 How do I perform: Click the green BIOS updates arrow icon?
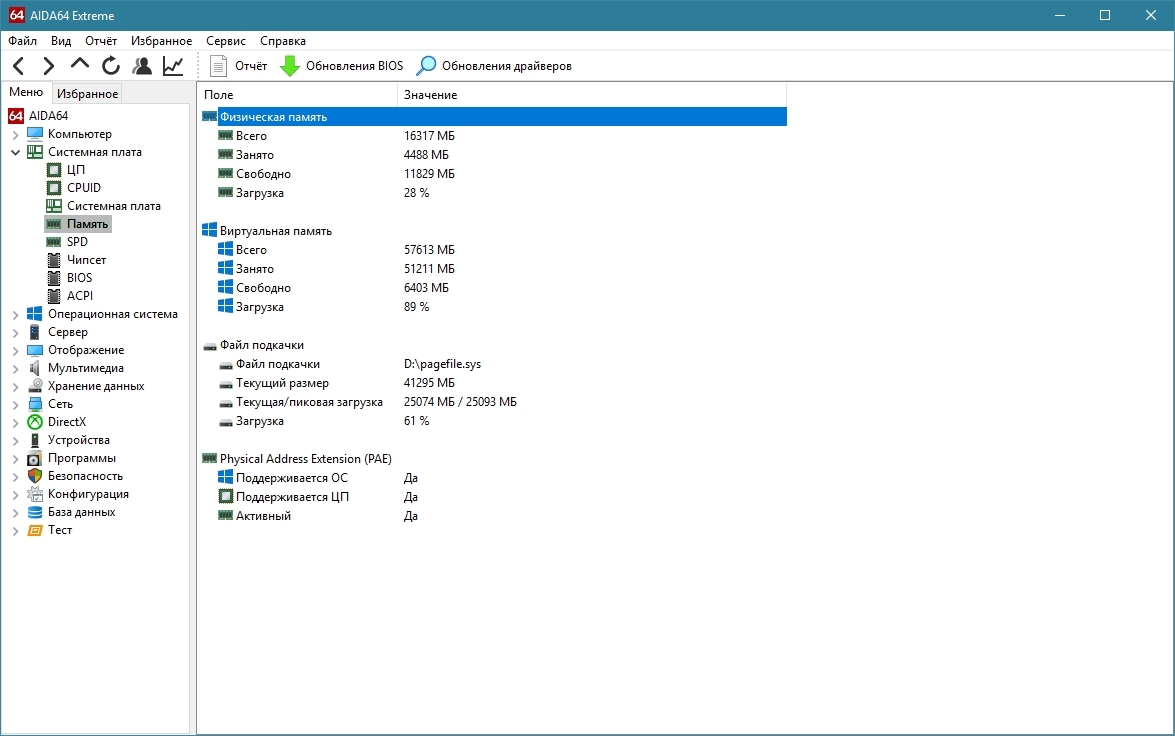290,66
